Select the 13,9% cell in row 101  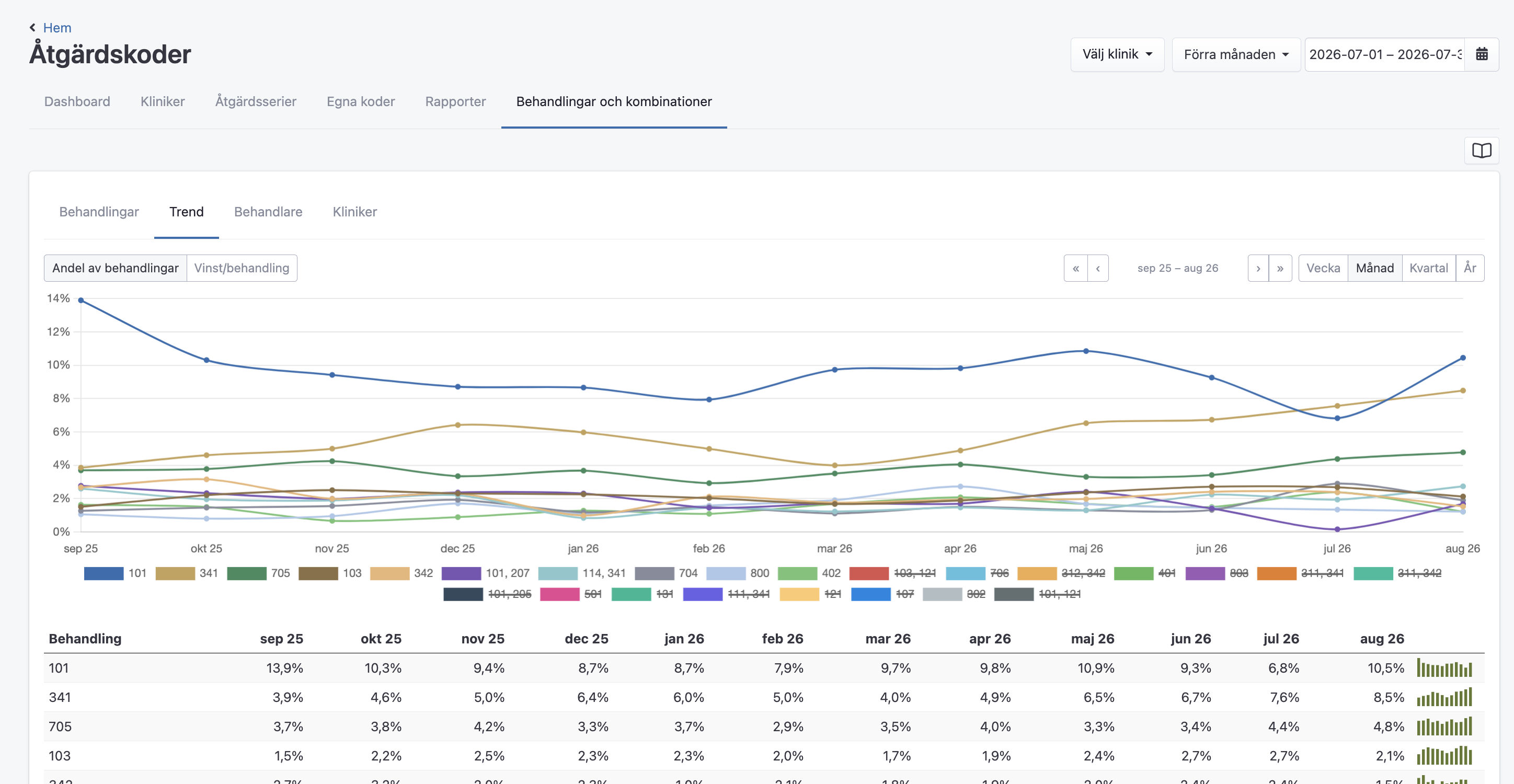(284, 668)
